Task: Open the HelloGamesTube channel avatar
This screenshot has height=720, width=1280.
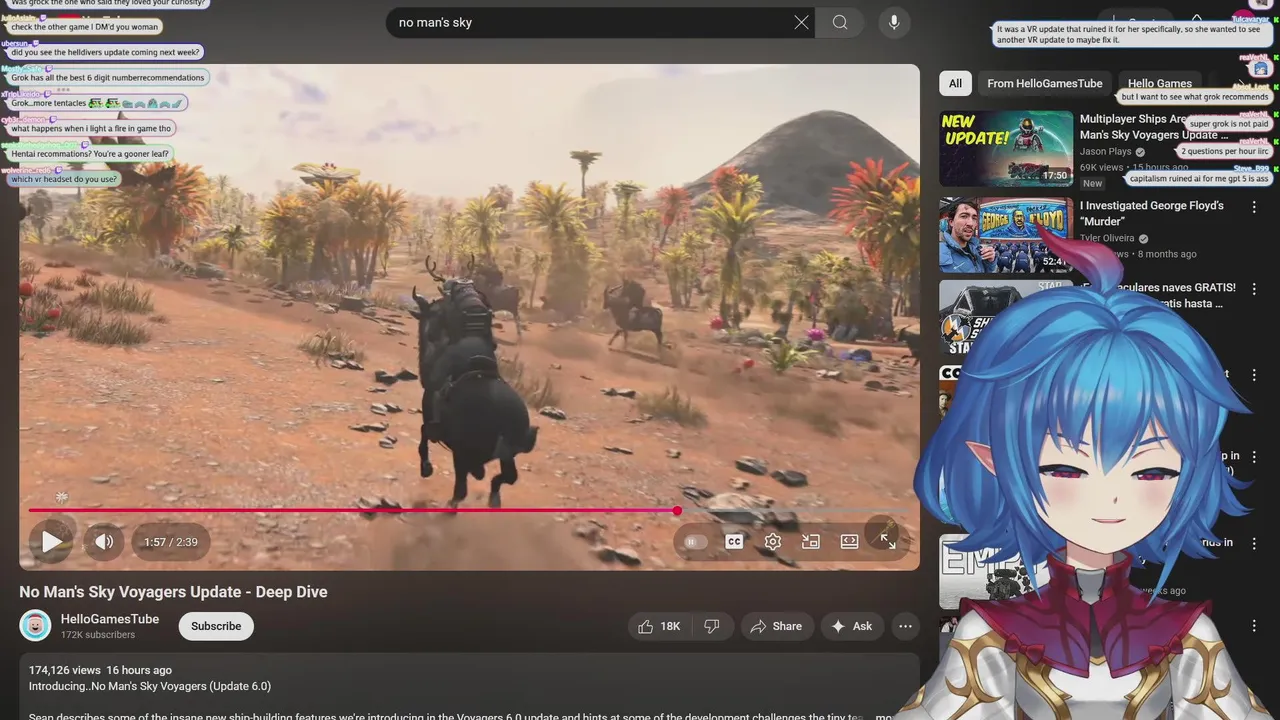Action: 35,626
